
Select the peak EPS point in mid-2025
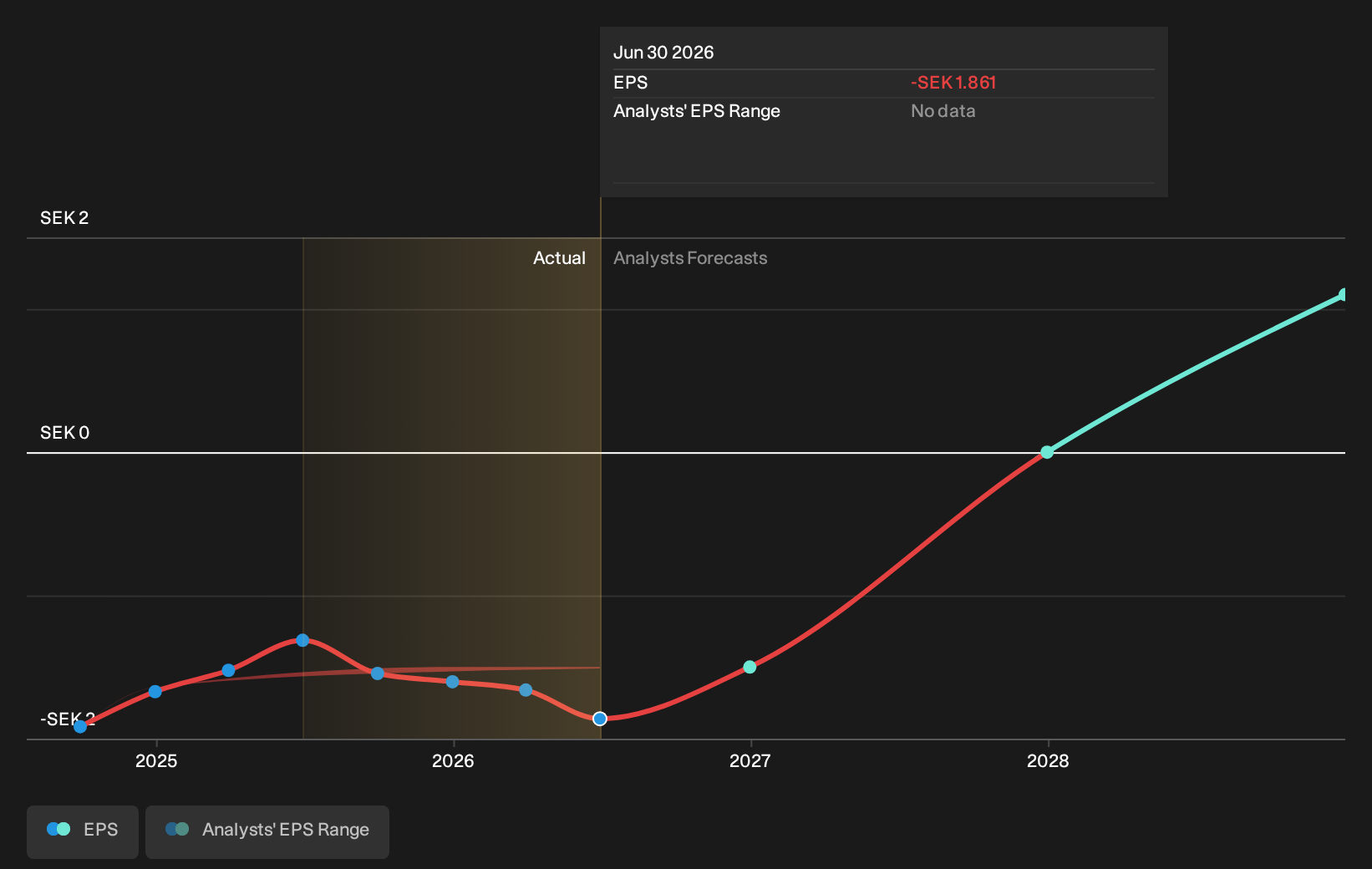(x=302, y=640)
